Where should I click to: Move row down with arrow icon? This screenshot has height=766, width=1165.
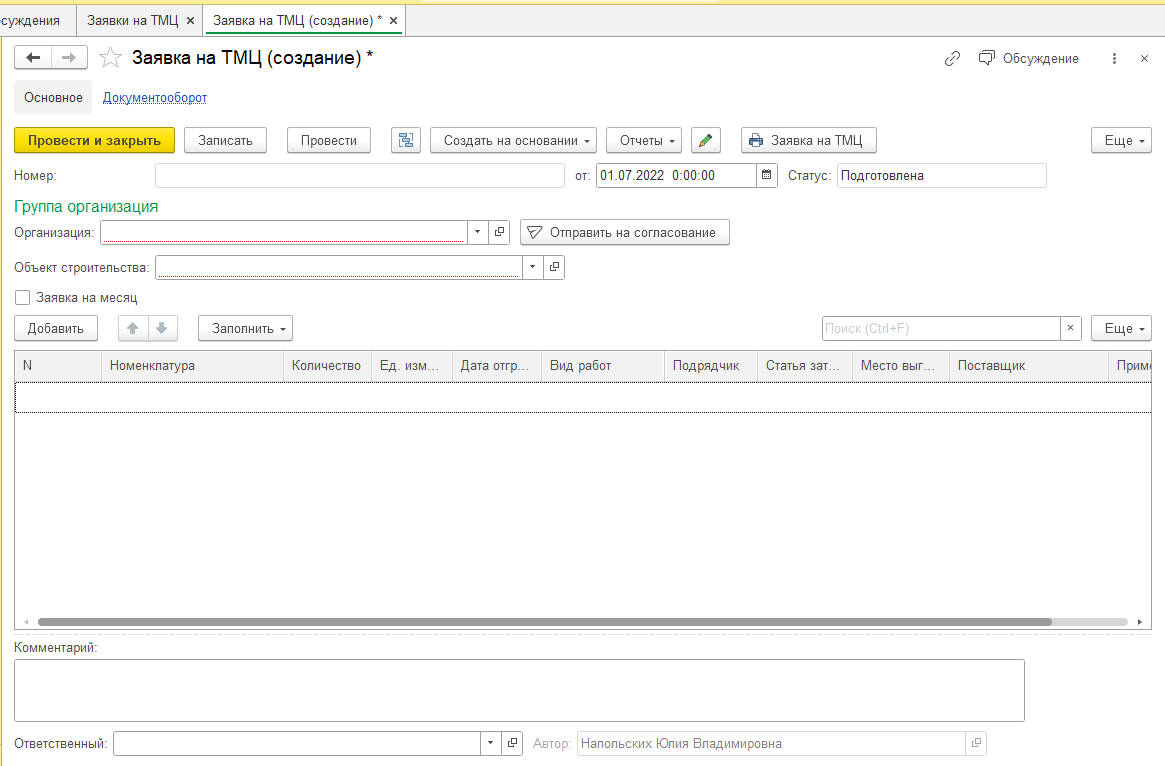coord(162,328)
